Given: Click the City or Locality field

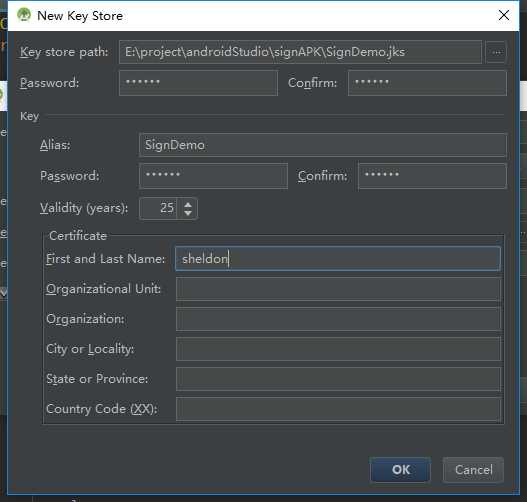Looking at the screenshot, I should tap(338, 349).
